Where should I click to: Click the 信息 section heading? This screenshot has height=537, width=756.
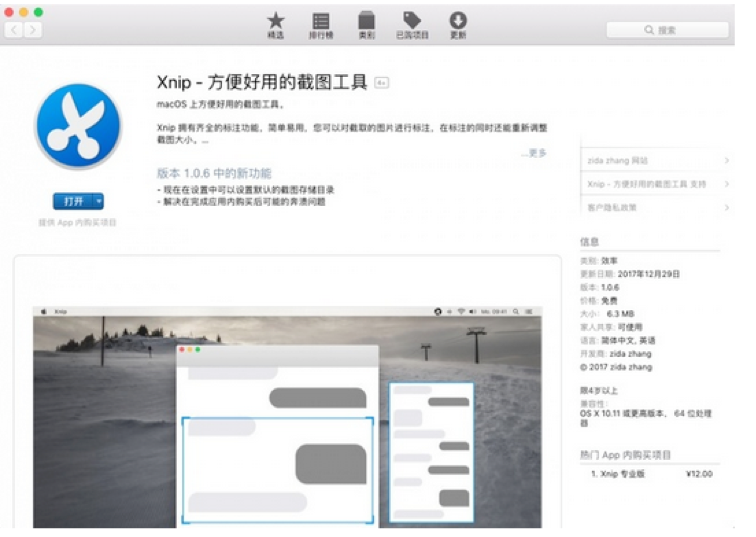tap(589, 242)
